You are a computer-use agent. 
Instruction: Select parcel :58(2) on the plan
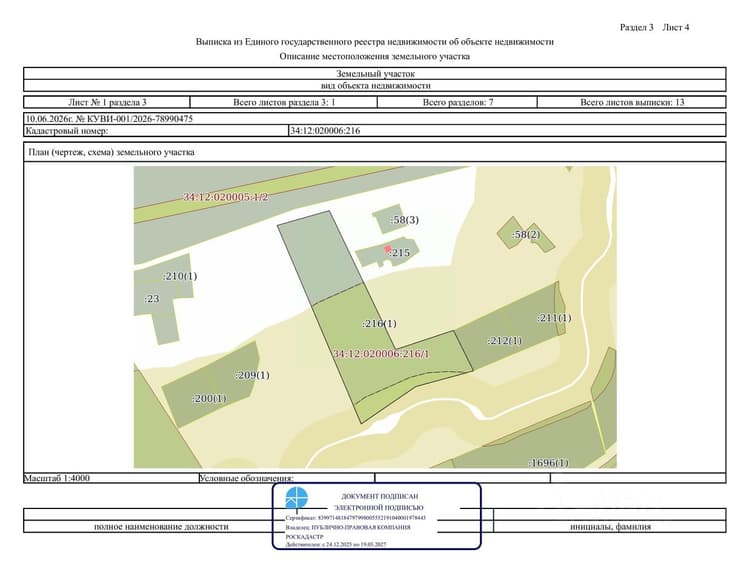526,235
